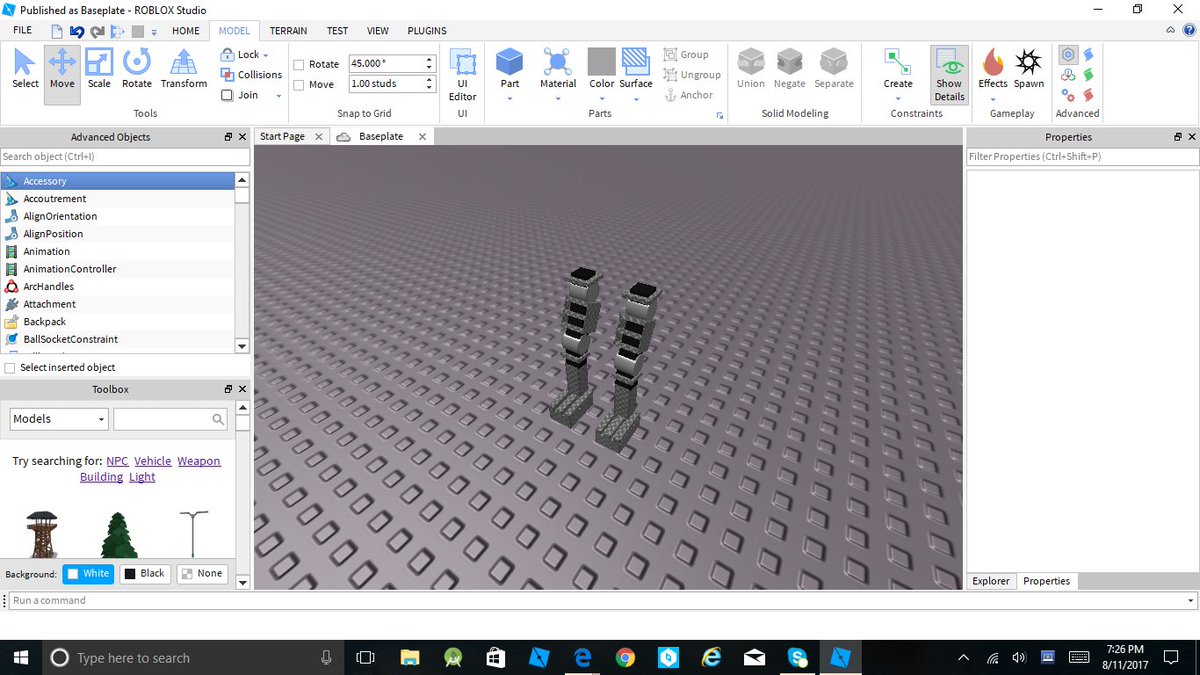Choose the Select tool
This screenshot has height=675, width=1200.
pyautogui.click(x=25, y=69)
